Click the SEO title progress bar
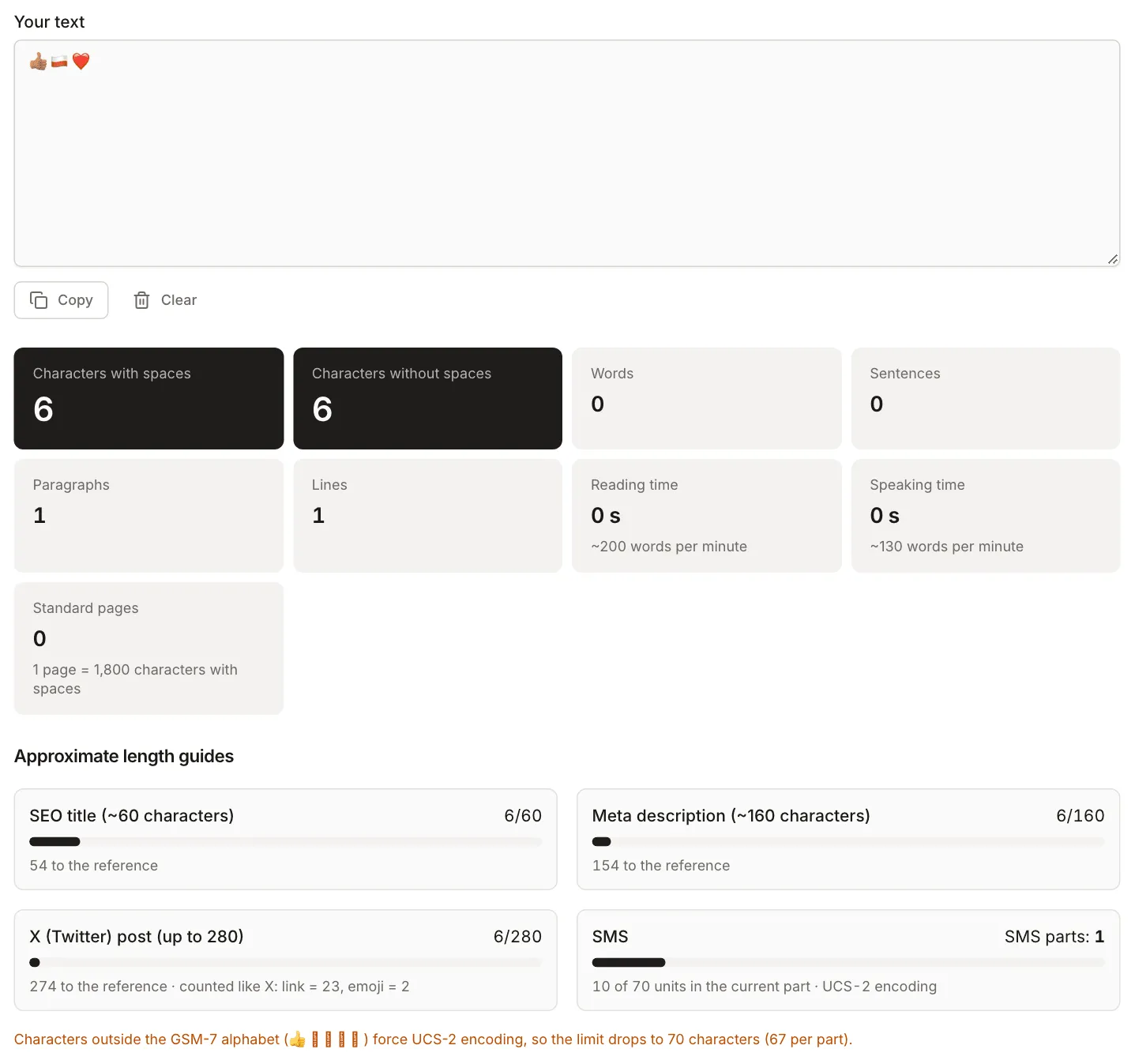 (286, 841)
